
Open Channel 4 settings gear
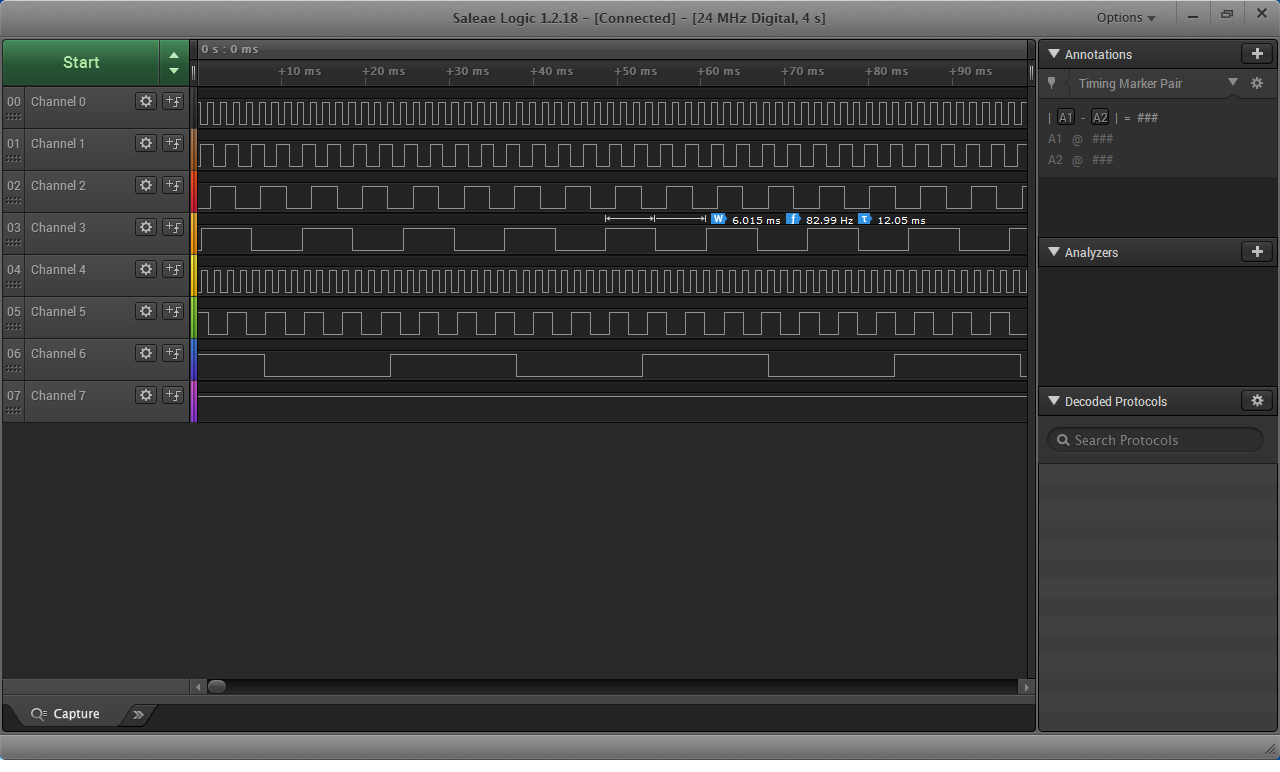coord(146,269)
